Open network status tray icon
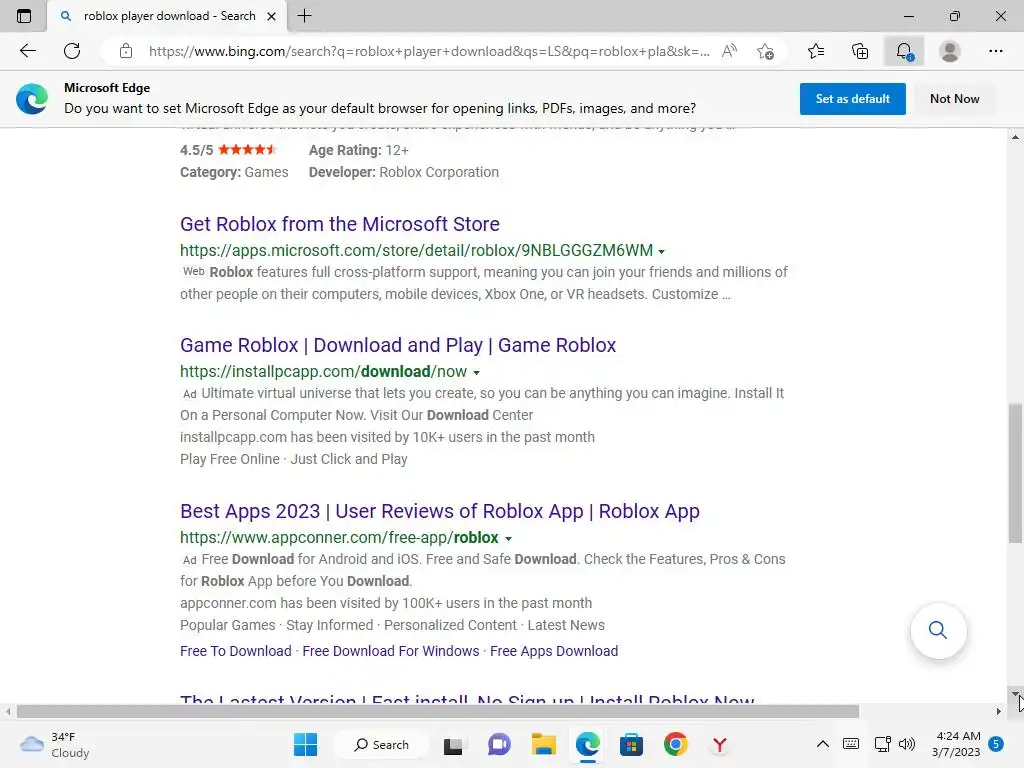The height and width of the screenshot is (768, 1024). point(882,744)
